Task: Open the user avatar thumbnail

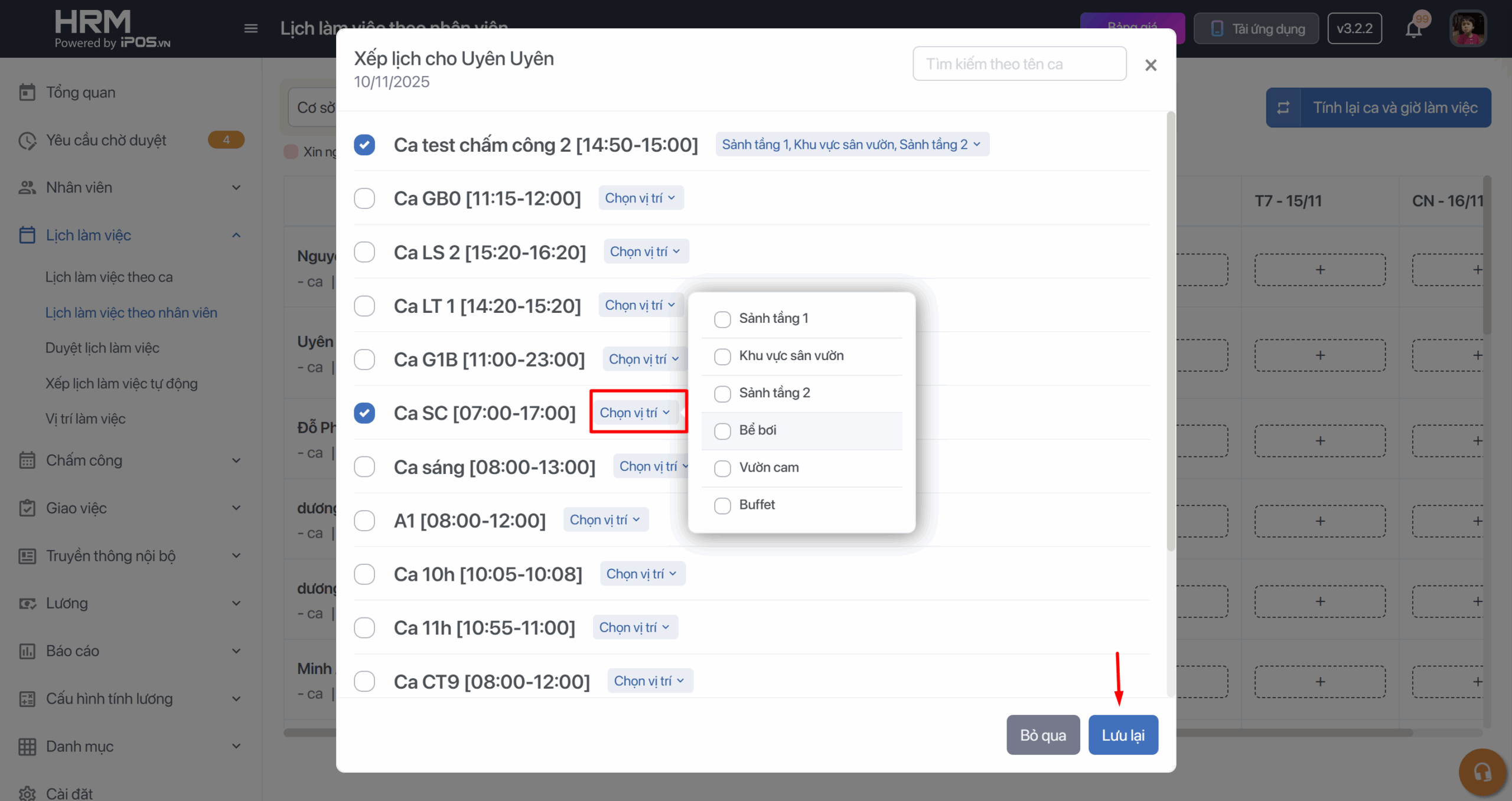Action: (x=1467, y=28)
